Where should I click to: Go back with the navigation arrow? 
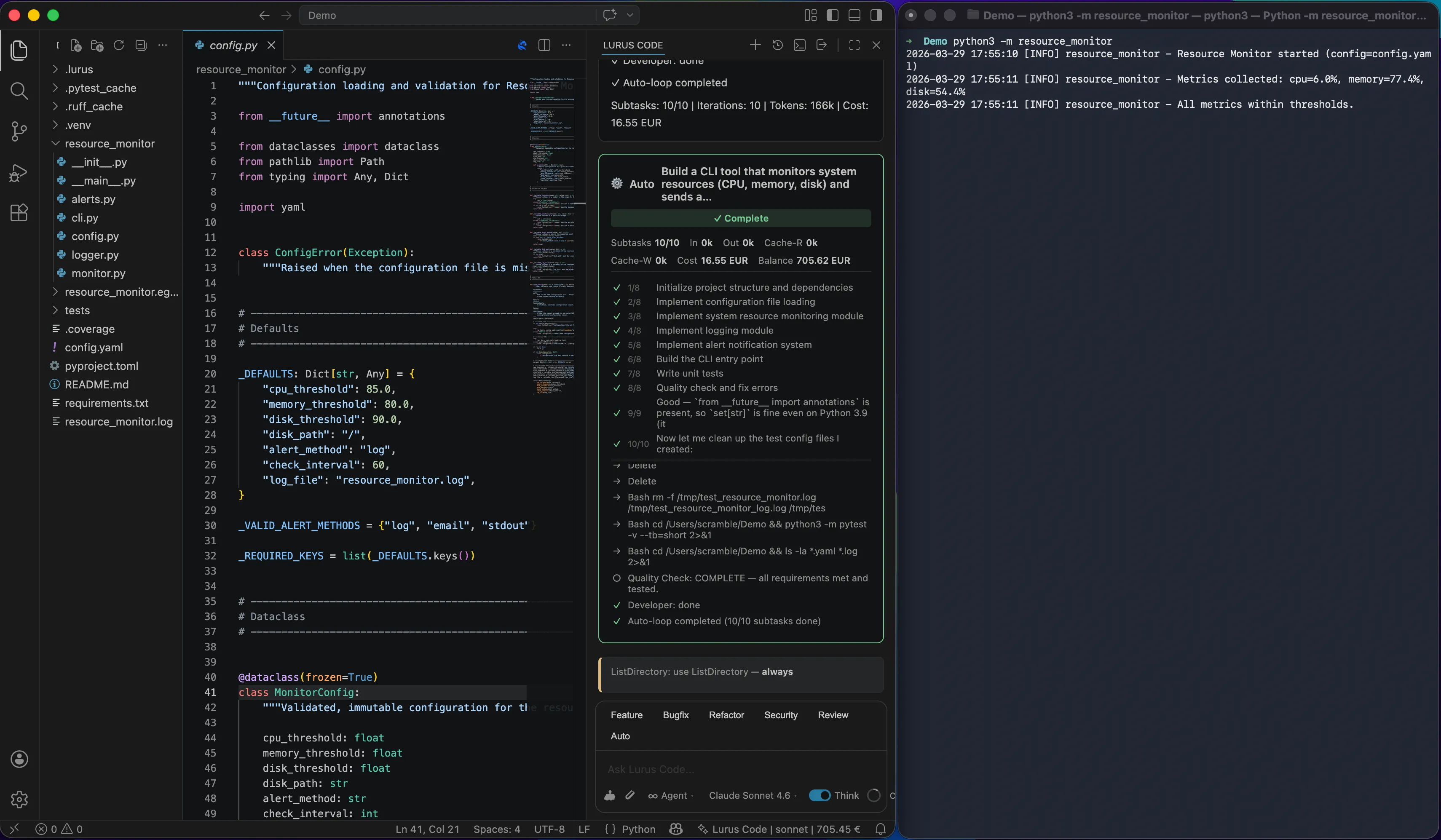pyautogui.click(x=264, y=16)
